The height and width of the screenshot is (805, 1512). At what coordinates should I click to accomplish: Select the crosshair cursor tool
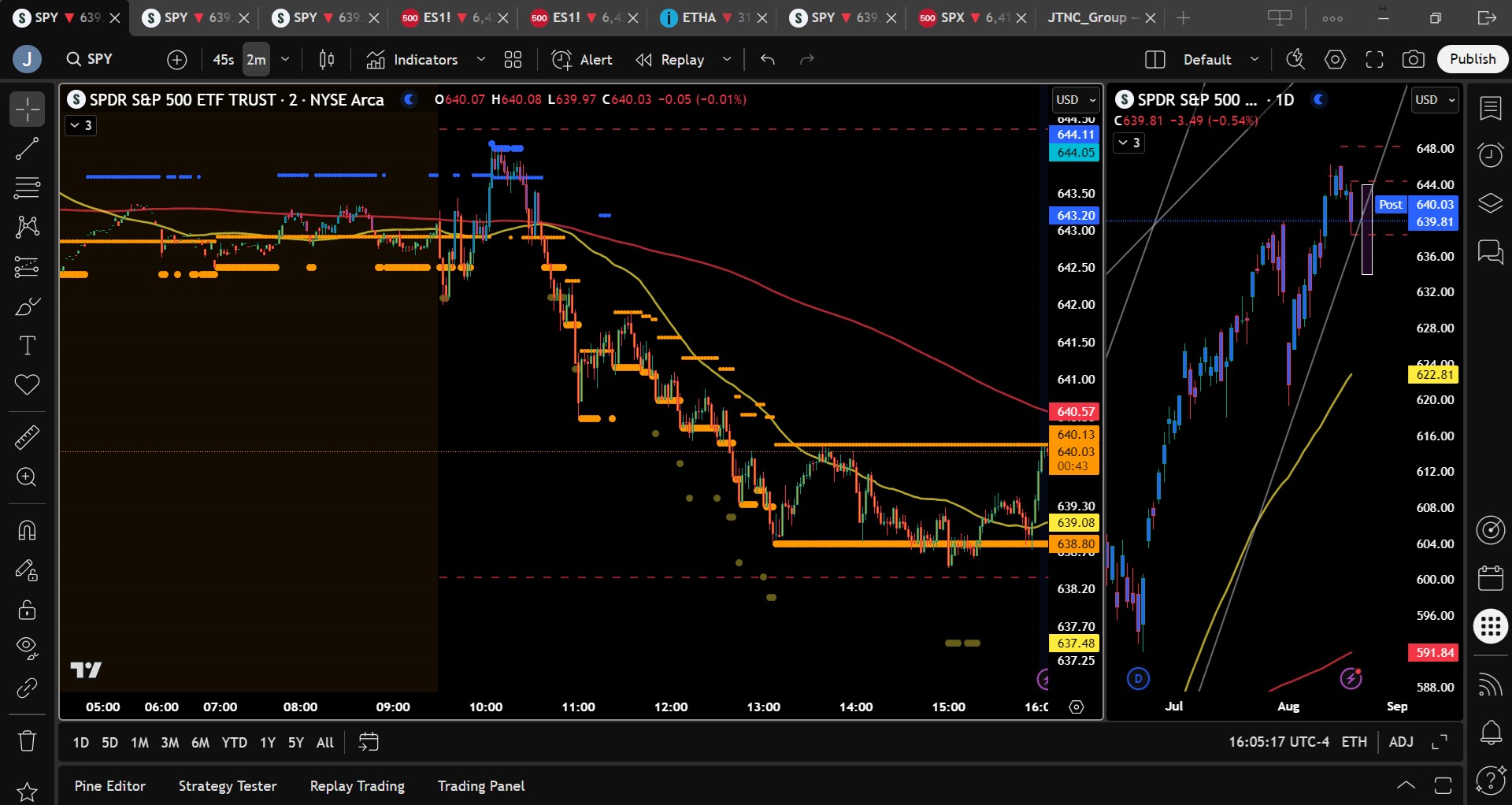click(x=27, y=109)
